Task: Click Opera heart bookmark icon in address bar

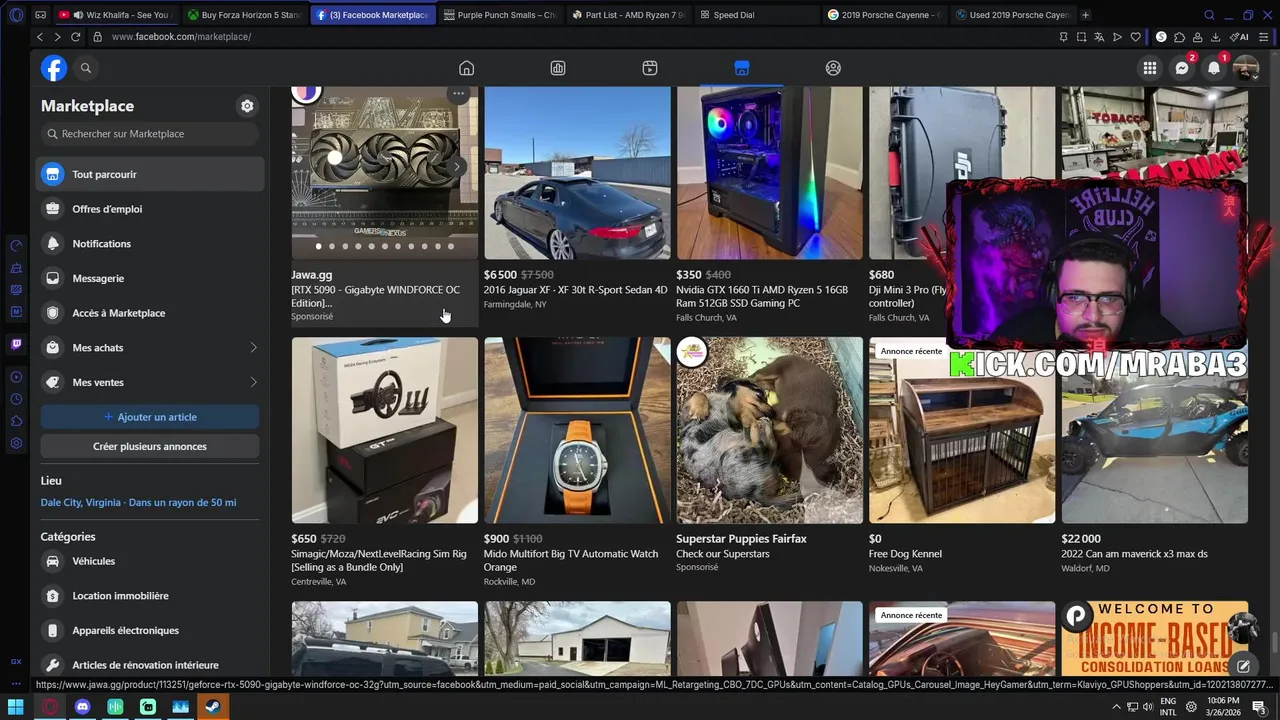Action: pos(1135,37)
